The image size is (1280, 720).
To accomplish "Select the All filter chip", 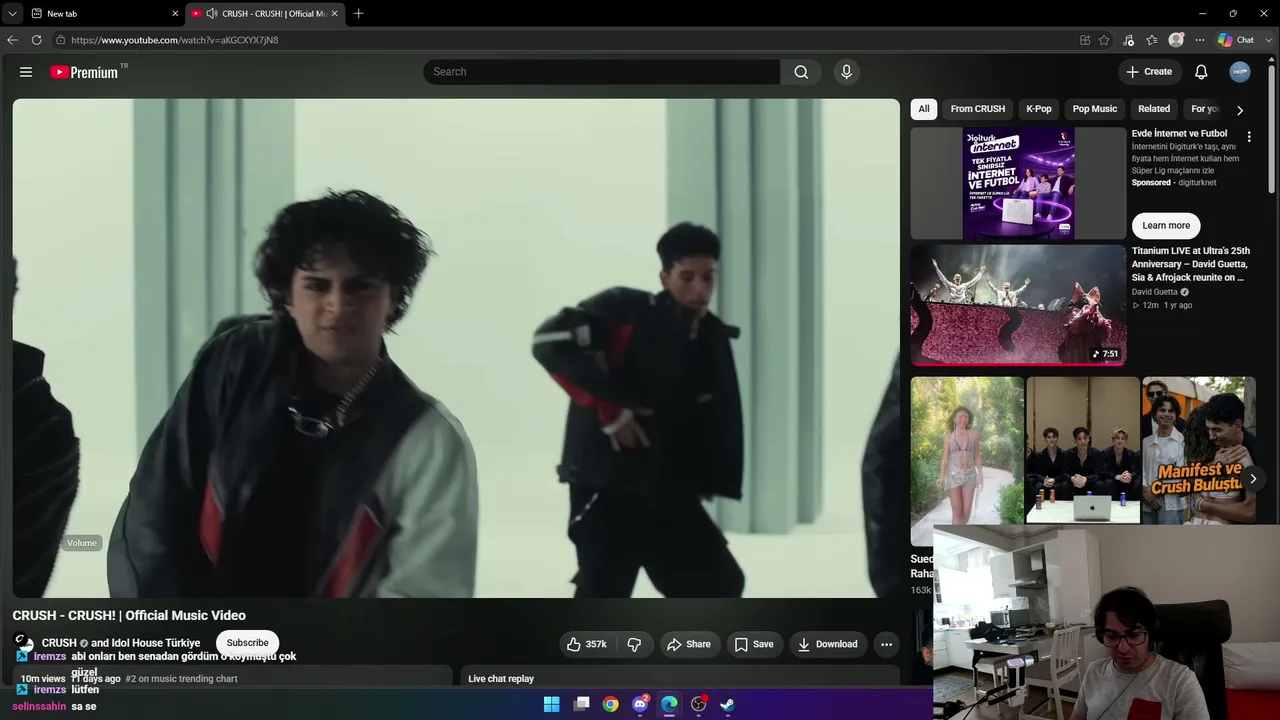I will pos(924,109).
